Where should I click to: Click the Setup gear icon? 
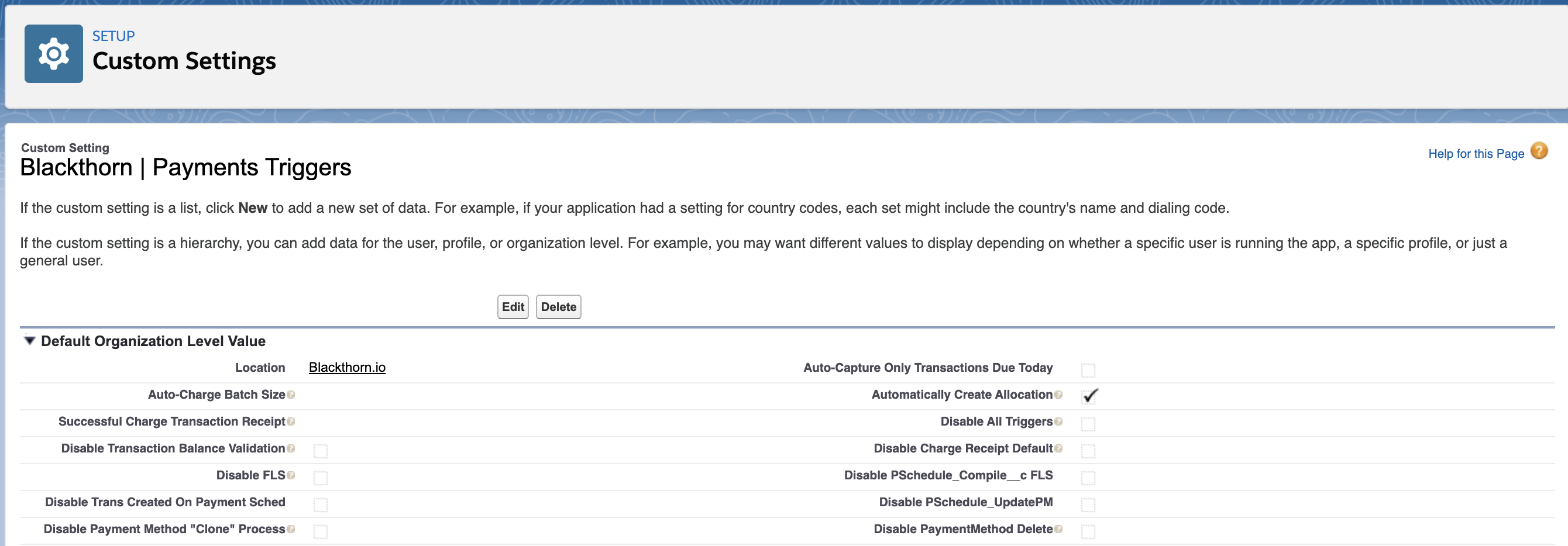click(x=54, y=54)
